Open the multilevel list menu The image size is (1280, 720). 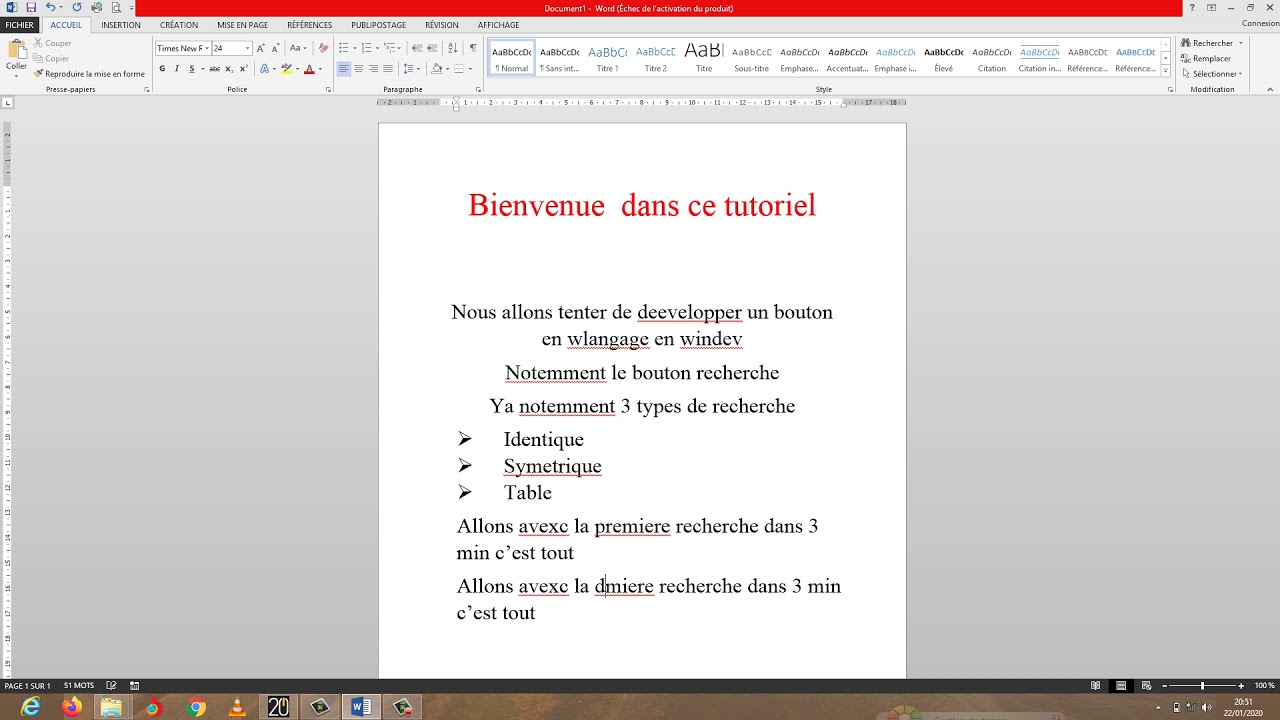391,48
